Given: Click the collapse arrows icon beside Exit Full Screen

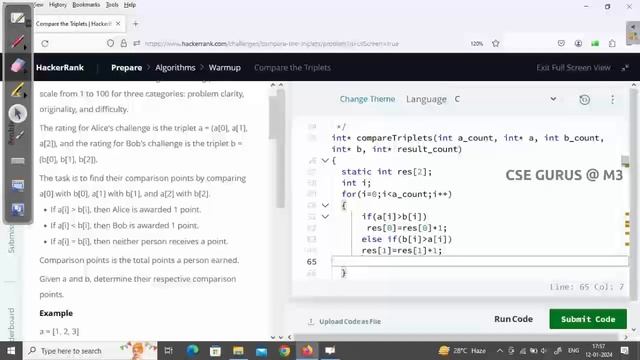Looking at the screenshot, I should 625,68.
